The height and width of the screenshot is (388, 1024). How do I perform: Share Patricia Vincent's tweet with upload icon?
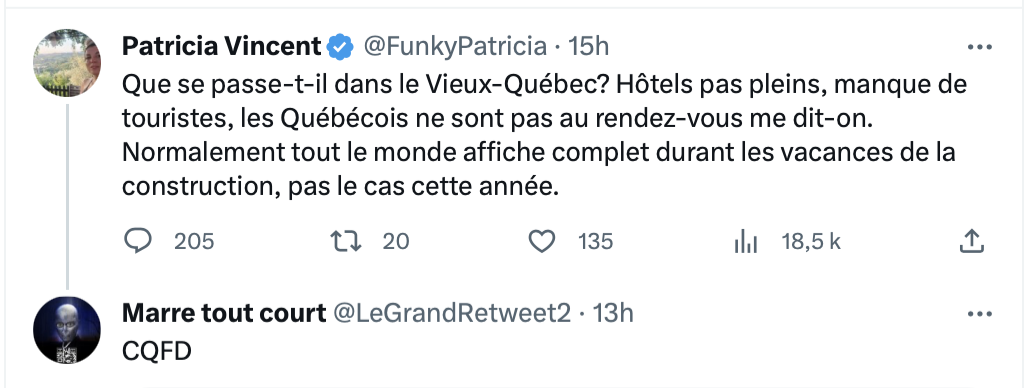[971, 241]
